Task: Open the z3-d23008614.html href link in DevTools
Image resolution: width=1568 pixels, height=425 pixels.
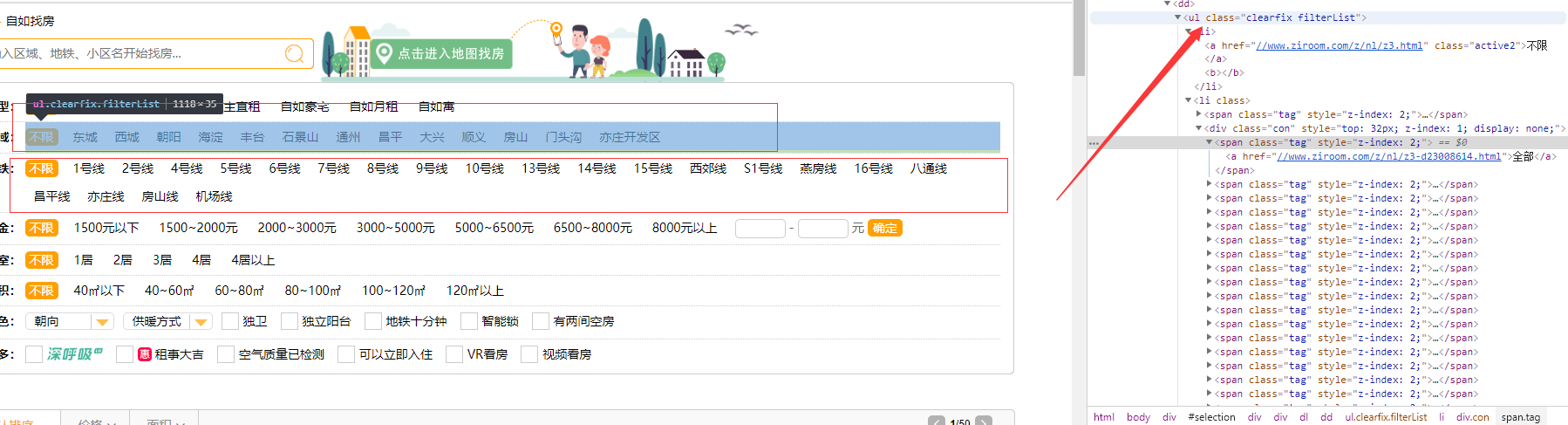Action: (x=1388, y=157)
